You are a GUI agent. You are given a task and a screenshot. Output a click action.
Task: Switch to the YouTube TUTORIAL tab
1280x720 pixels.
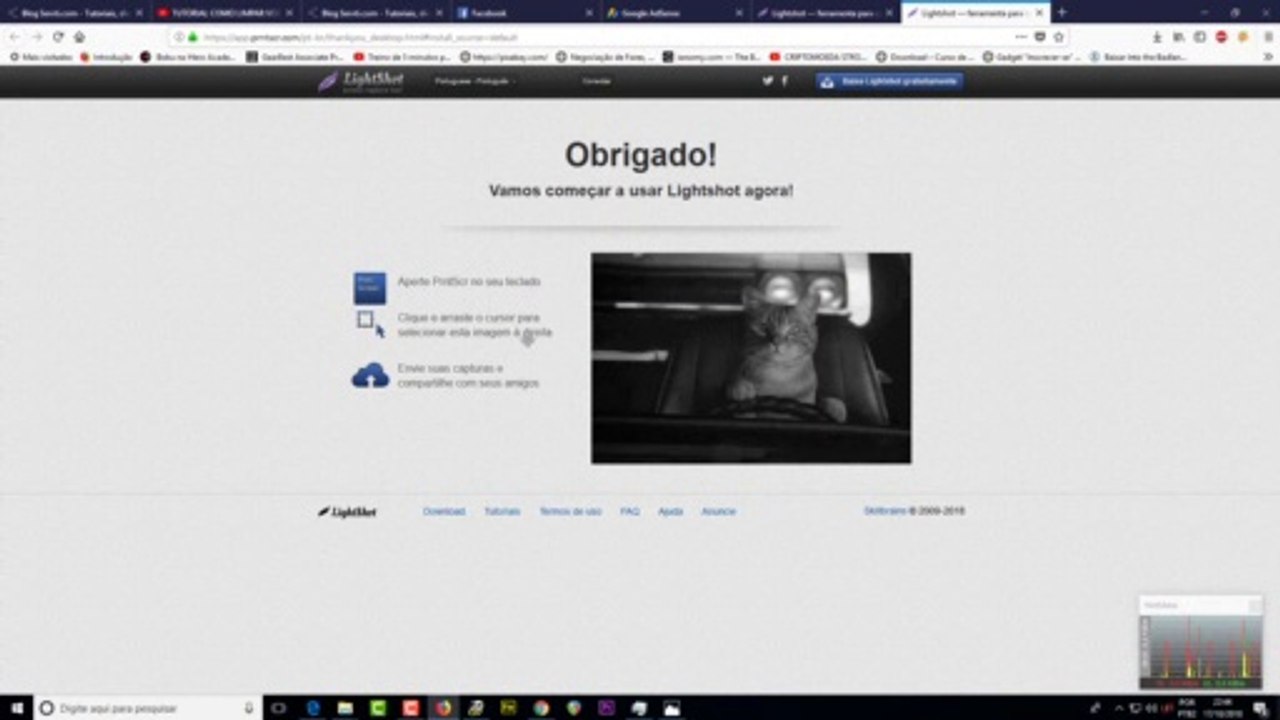225,13
